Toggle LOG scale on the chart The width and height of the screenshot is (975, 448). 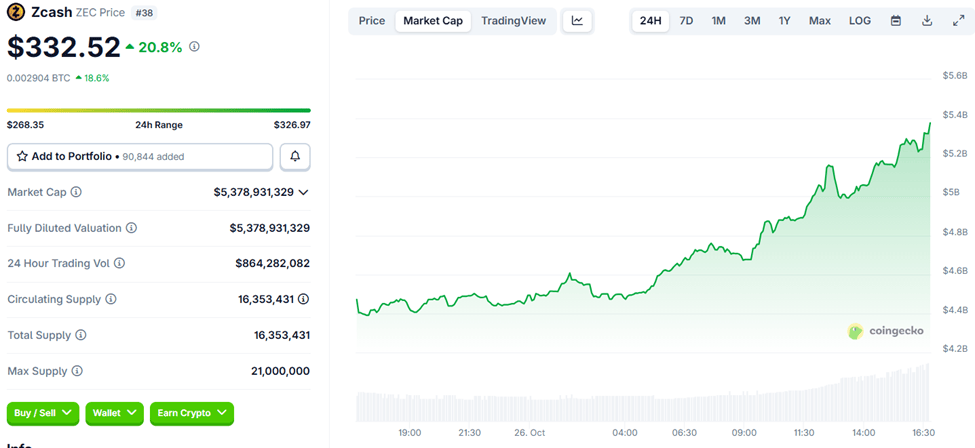tap(859, 21)
